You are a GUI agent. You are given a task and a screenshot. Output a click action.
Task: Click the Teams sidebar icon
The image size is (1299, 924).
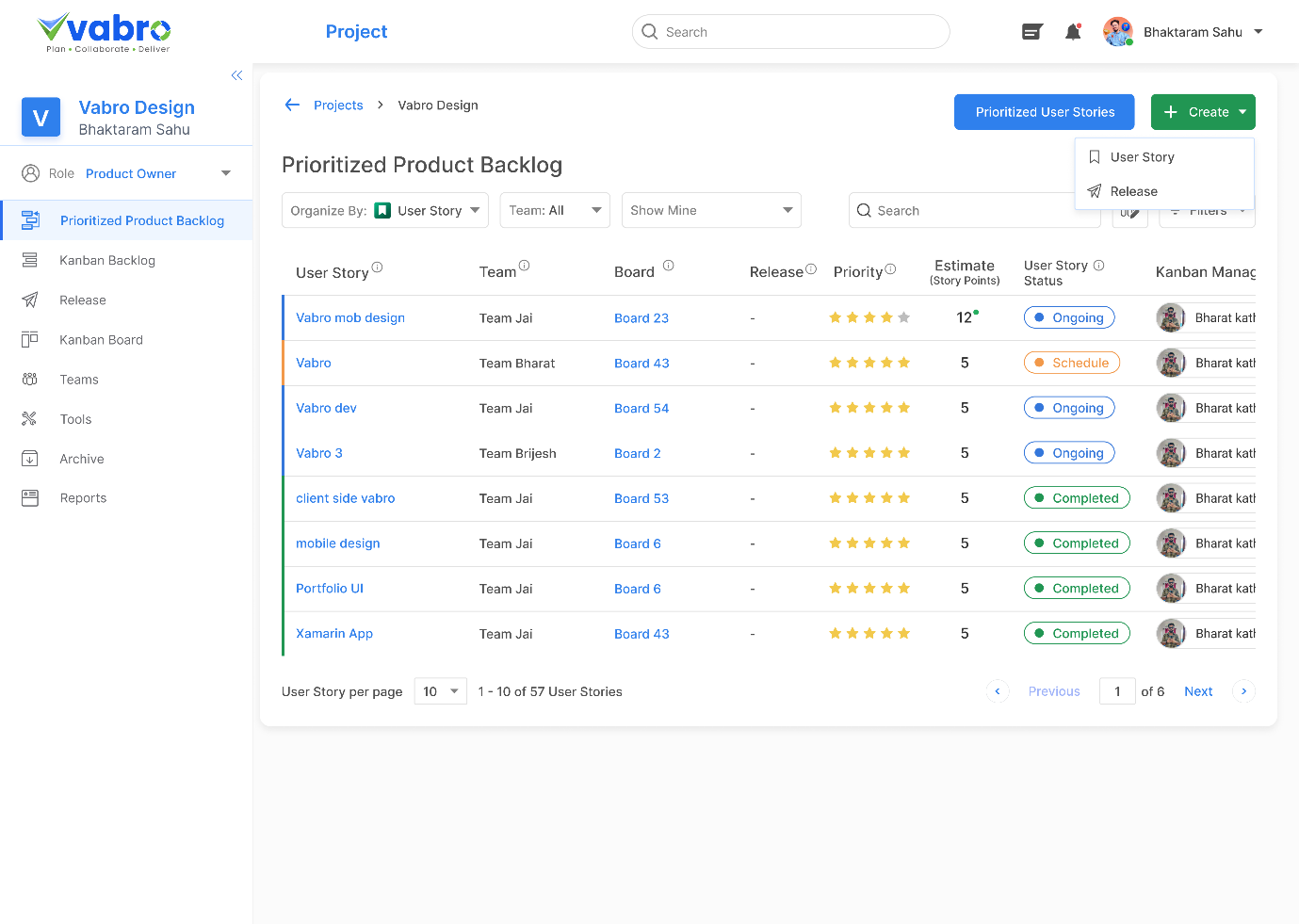30,380
